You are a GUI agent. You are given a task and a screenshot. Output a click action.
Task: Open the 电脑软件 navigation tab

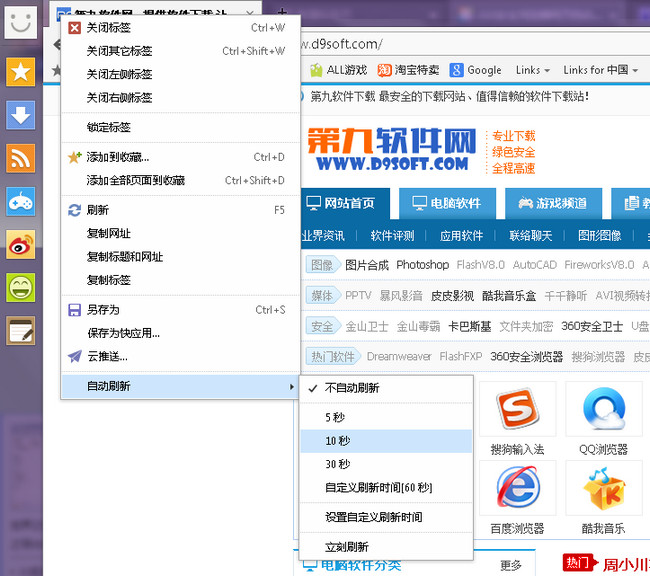(x=447, y=203)
